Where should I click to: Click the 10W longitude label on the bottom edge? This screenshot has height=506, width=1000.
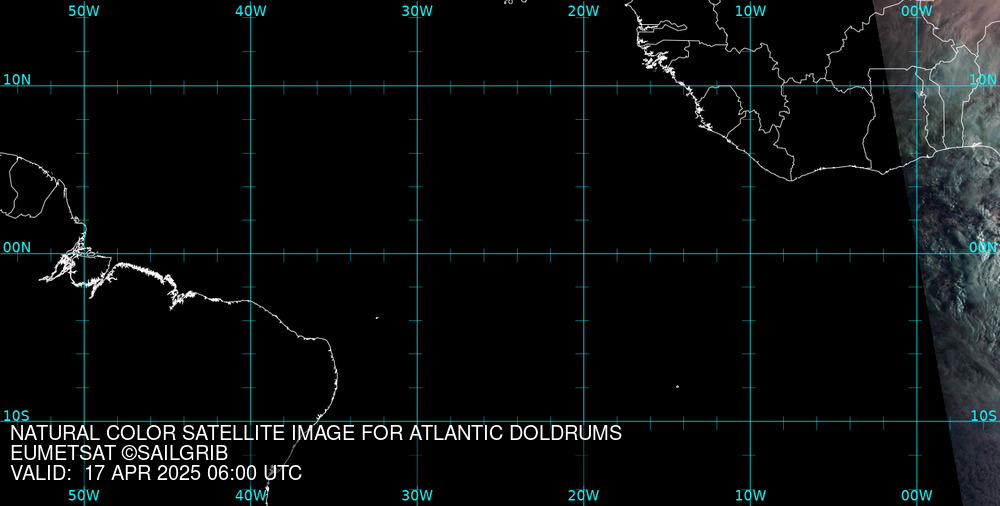[x=750, y=496]
